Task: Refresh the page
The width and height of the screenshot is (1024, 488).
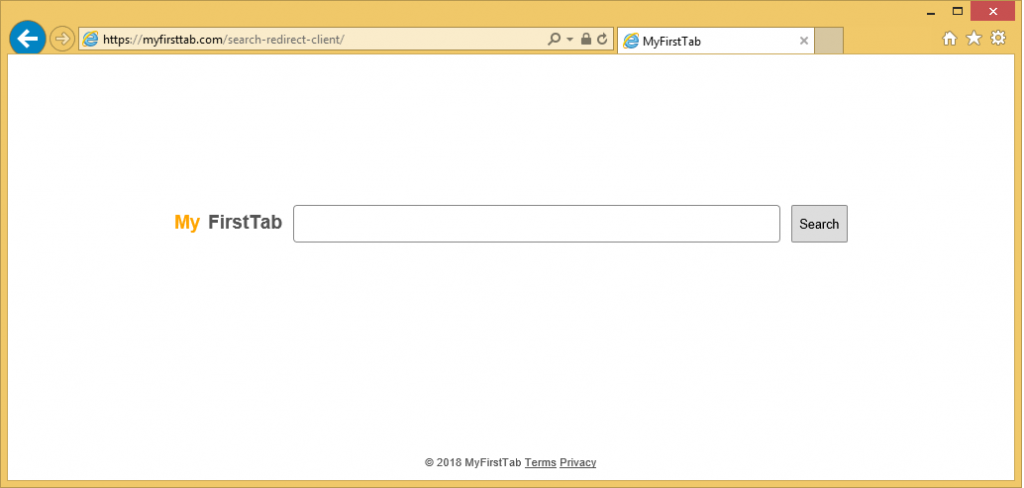Action: [x=602, y=39]
